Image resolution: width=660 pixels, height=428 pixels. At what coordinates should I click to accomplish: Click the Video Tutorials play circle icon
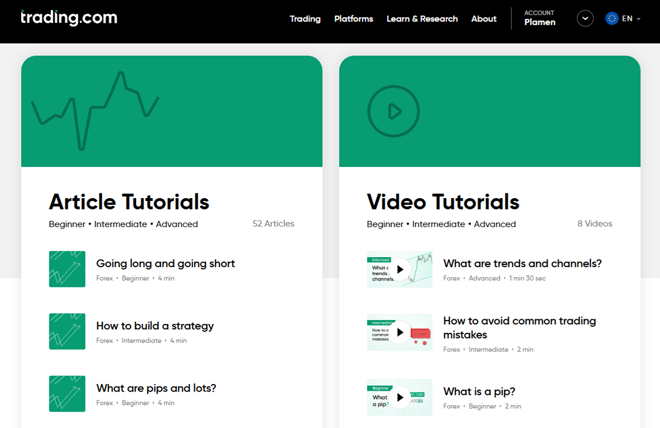coord(394,111)
